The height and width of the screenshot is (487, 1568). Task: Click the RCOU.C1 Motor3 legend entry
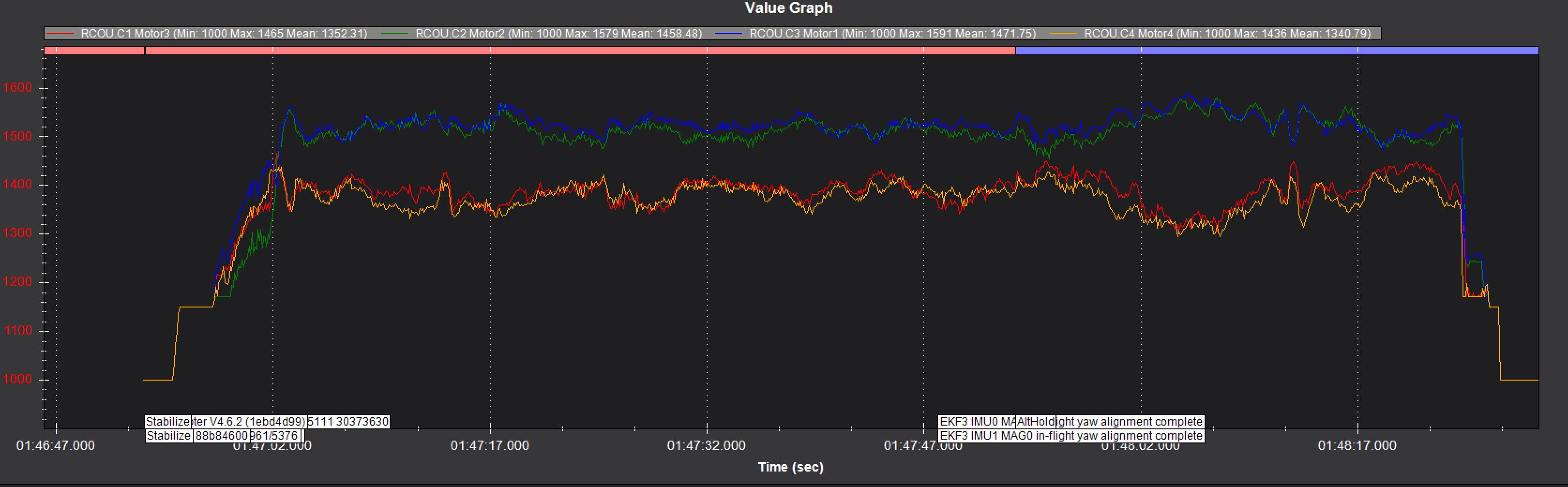(x=224, y=33)
